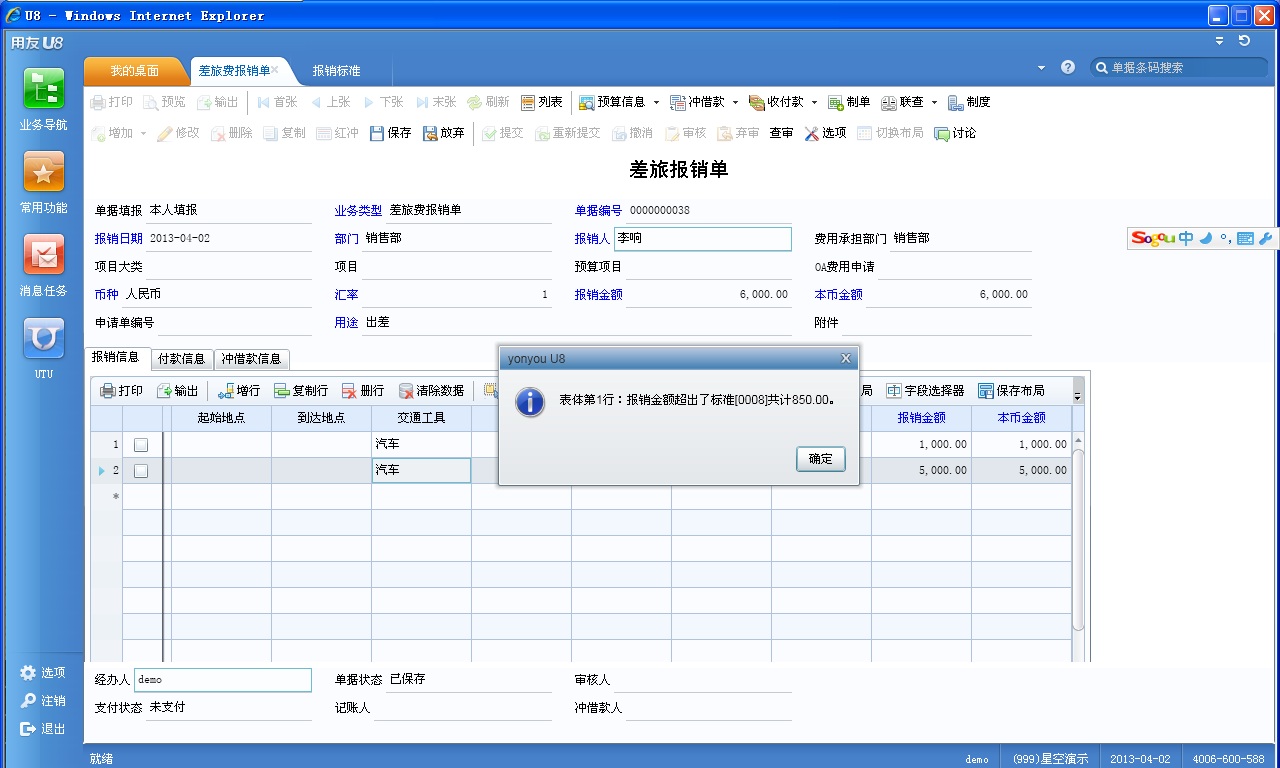The image size is (1280, 768).
Task: Close the yonyou U8 message dialog
Action: click(846, 358)
